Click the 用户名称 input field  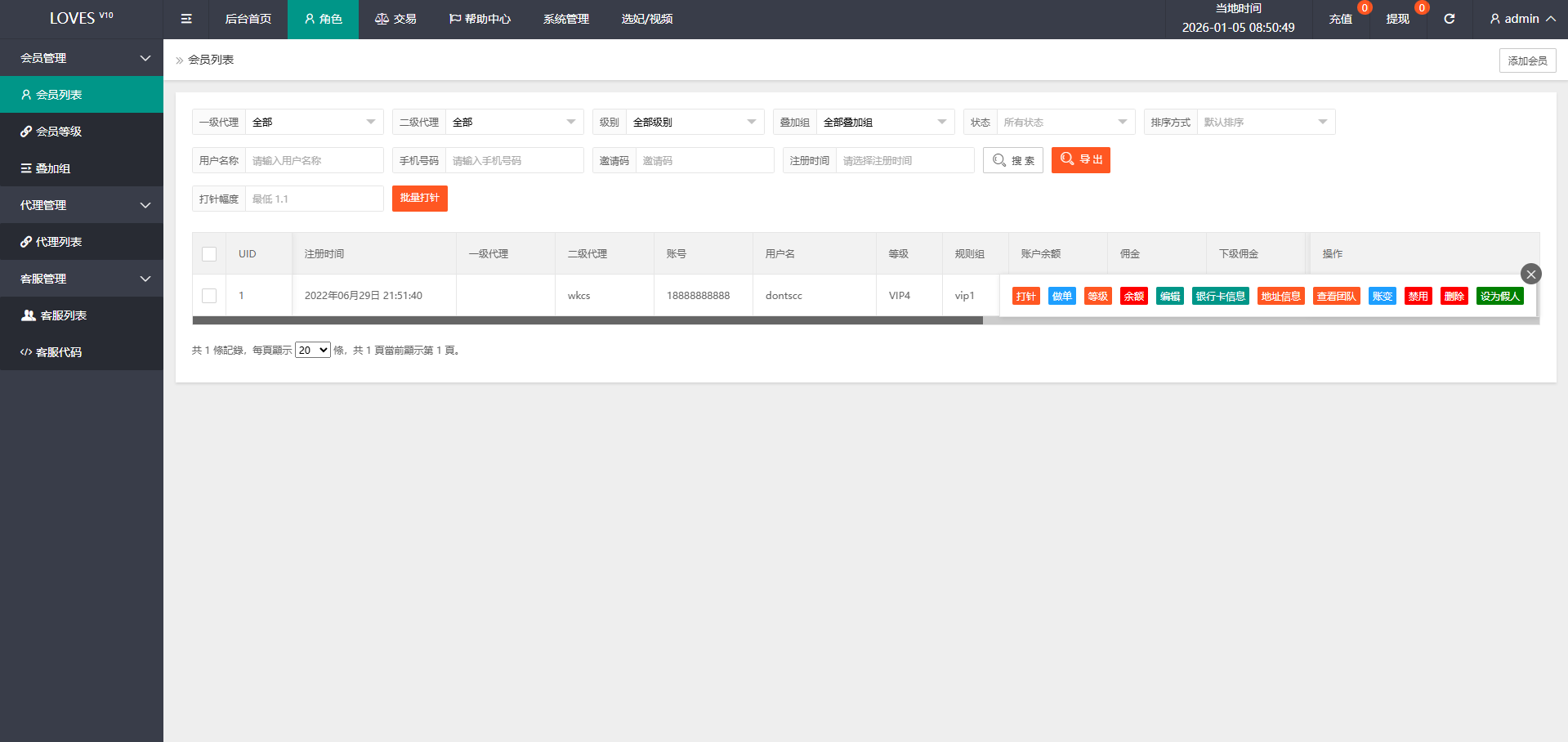pos(314,161)
